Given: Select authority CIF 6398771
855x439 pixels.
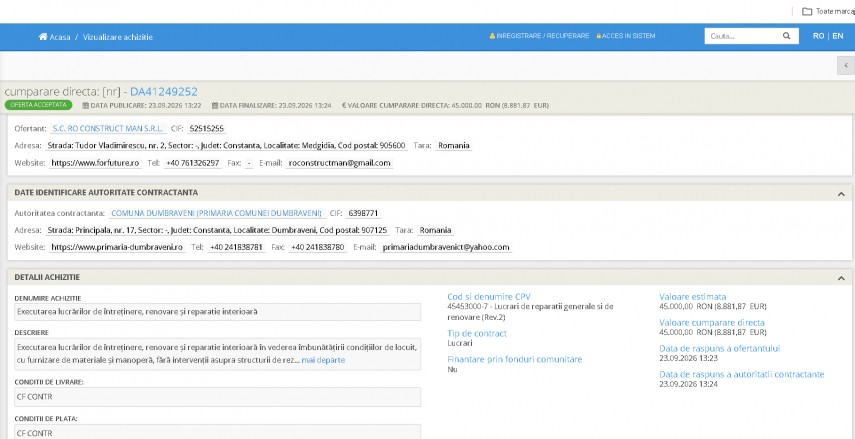Looking at the screenshot, I should pos(363,213).
